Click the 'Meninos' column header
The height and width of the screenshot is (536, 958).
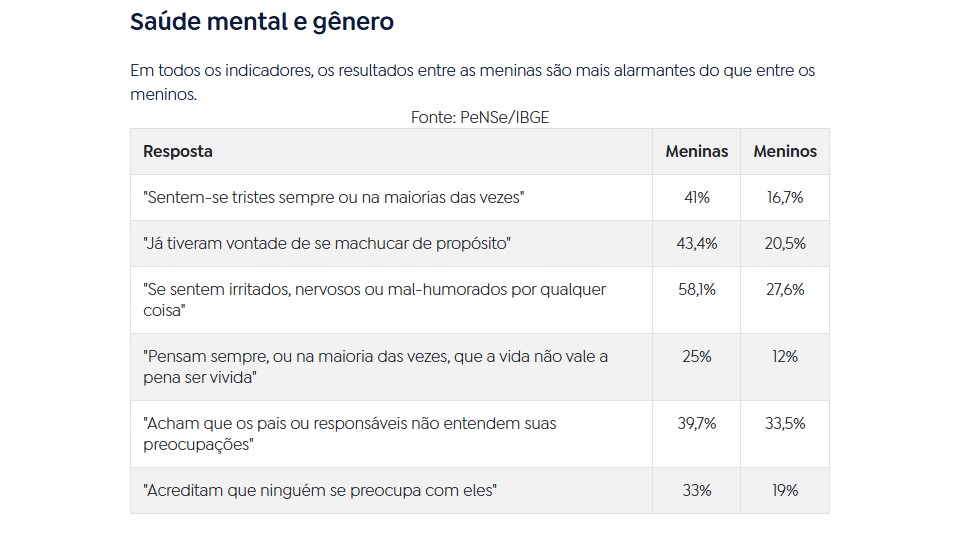[784, 152]
